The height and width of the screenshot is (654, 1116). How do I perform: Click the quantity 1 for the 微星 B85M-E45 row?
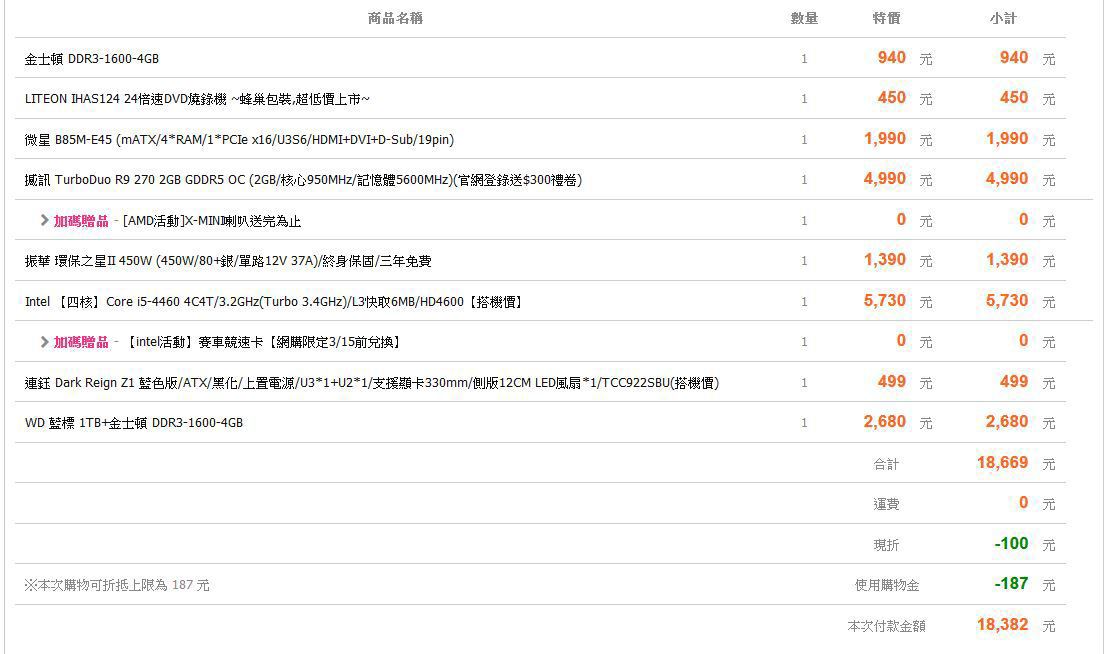click(804, 140)
